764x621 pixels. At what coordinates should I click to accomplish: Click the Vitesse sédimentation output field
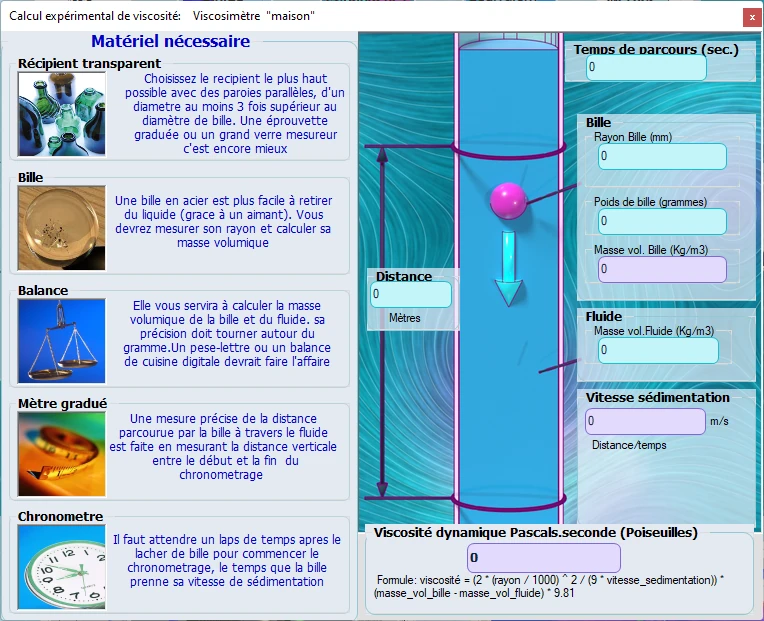[645, 421]
